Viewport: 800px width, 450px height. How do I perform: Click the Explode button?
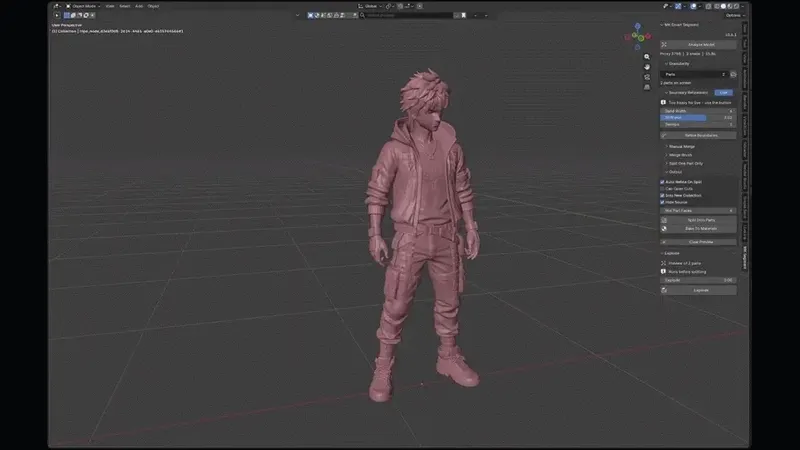(698, 290)
